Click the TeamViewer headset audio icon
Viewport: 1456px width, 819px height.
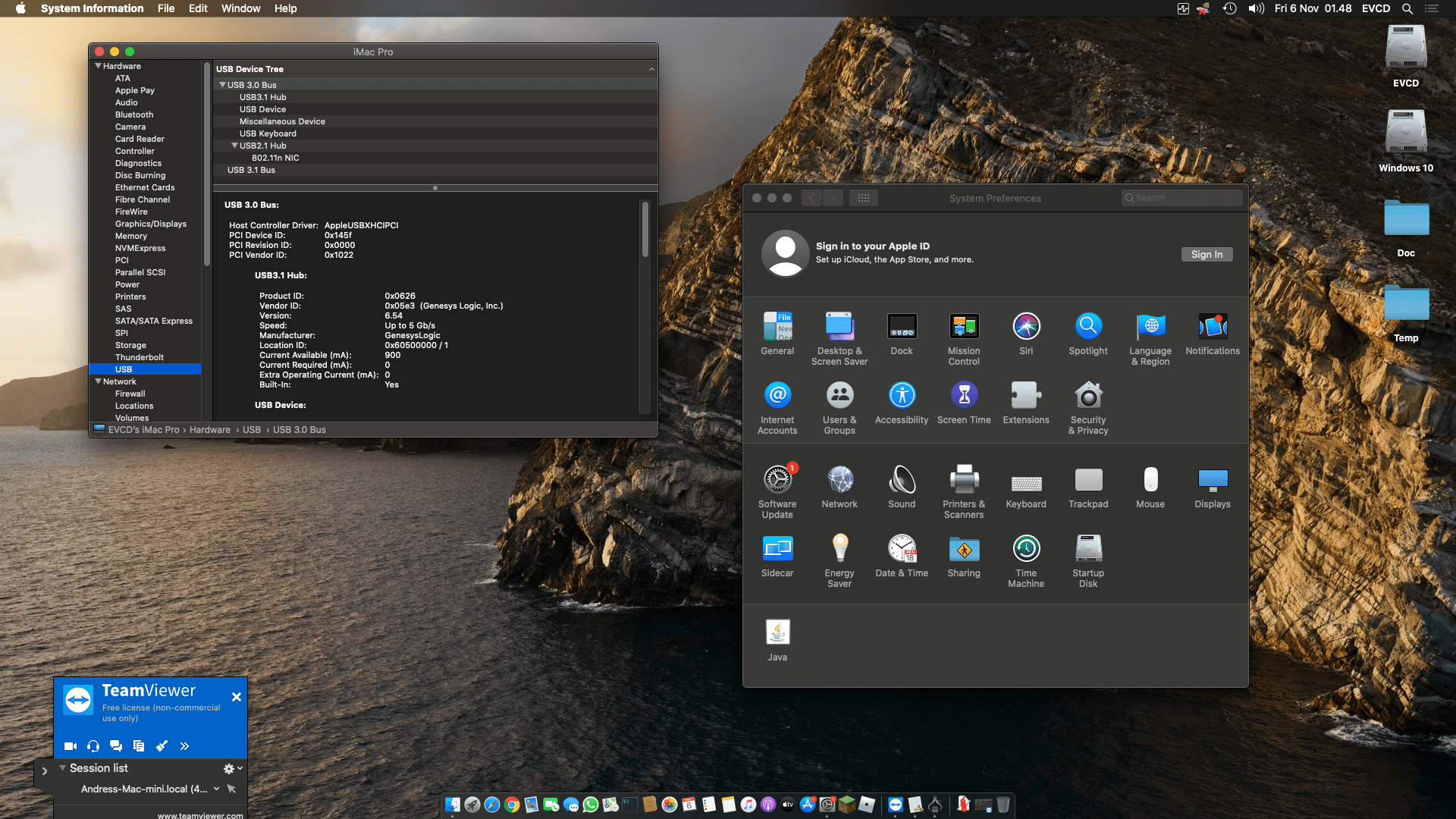(x=93, y=746)
